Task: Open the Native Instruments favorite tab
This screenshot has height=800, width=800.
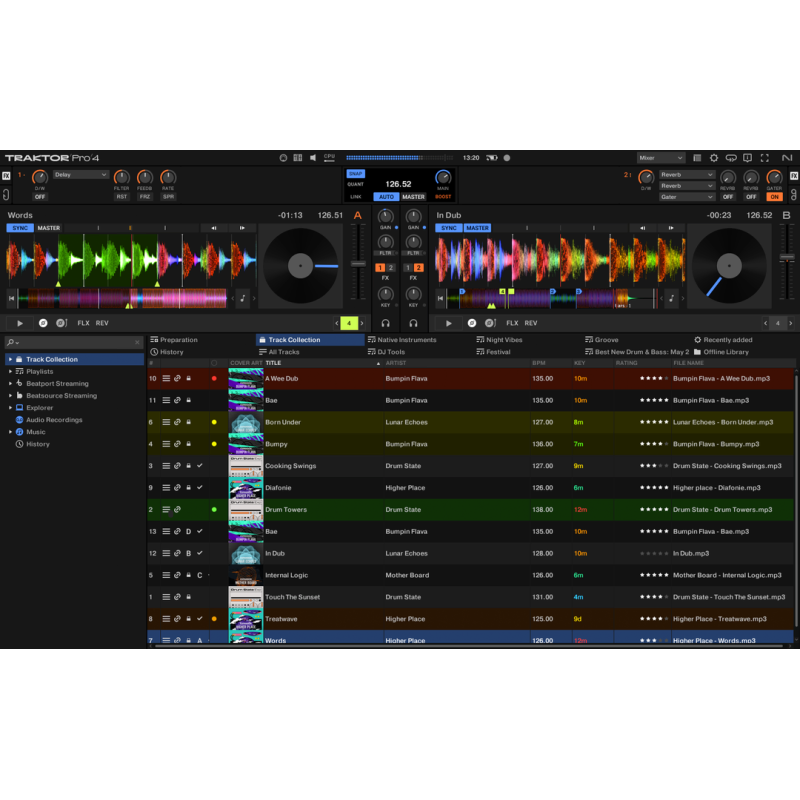Action: pyautogui.click(x=402, y=340)
